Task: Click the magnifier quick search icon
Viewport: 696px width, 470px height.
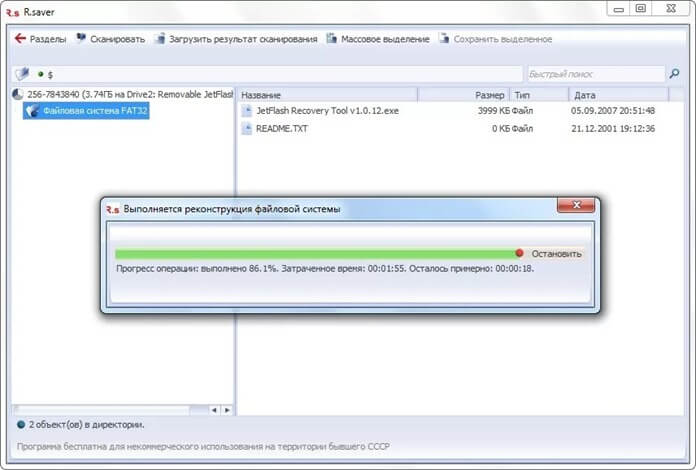Action: pyautogui.click(x=674, y=74)
